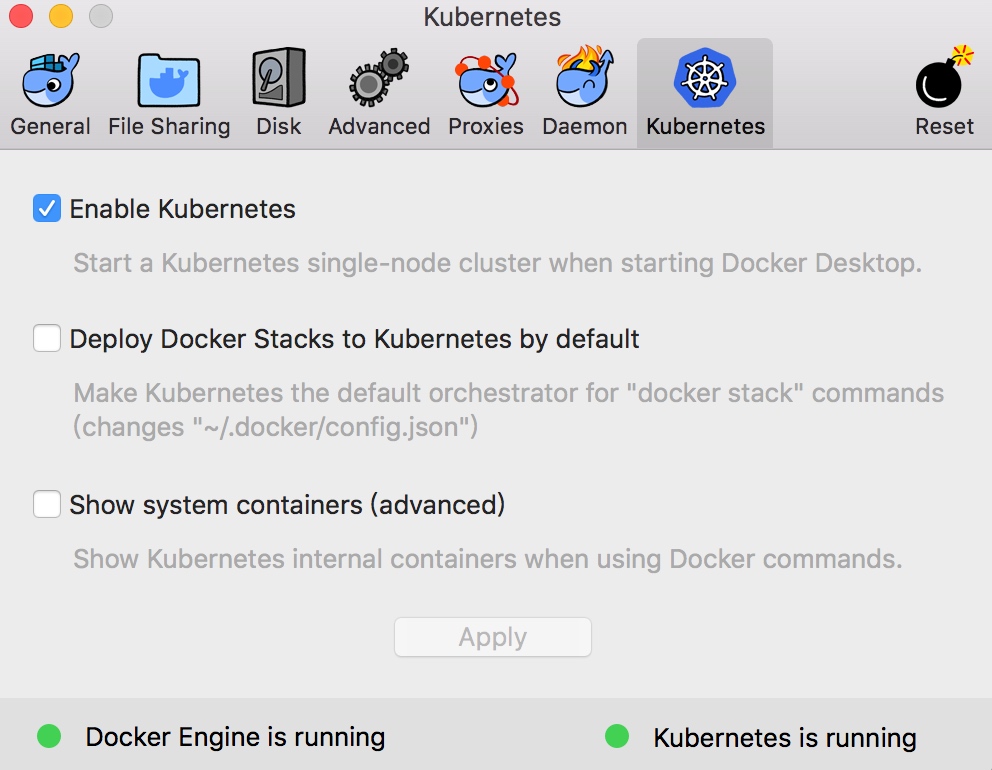Open the General settings whale icon
The image size is (992, 770).
pyautogui.click(x=50, y=82)
